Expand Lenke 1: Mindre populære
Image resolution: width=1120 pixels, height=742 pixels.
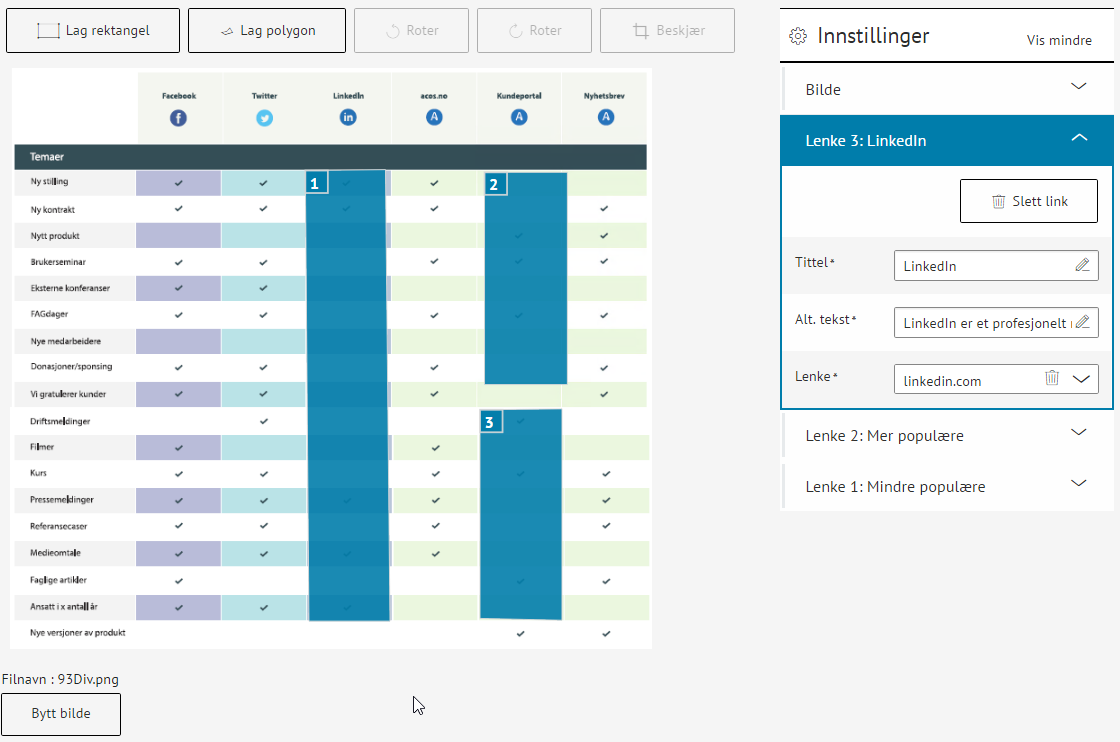click(x=1078, y=485)
